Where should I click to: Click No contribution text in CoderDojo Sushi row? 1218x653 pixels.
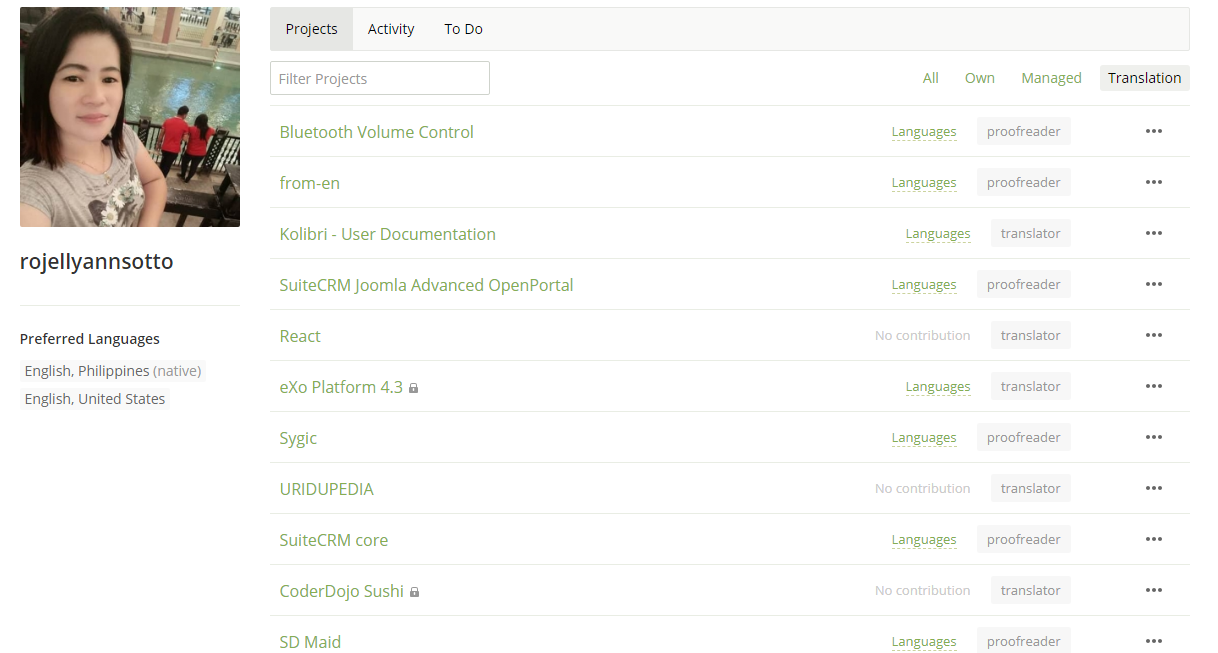[x=923, y=591]
